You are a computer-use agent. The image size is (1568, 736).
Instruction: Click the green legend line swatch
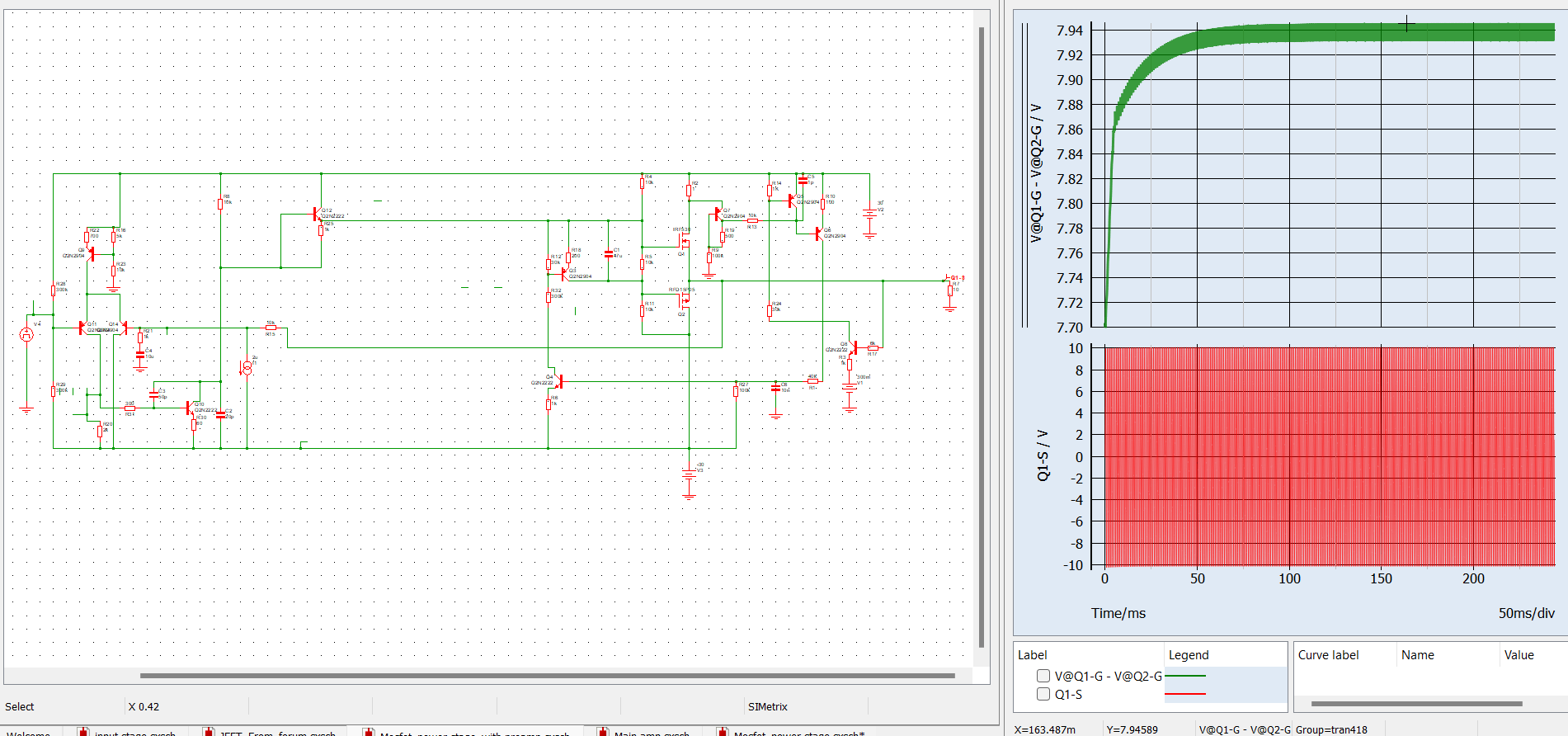[x=1185, y=676]
